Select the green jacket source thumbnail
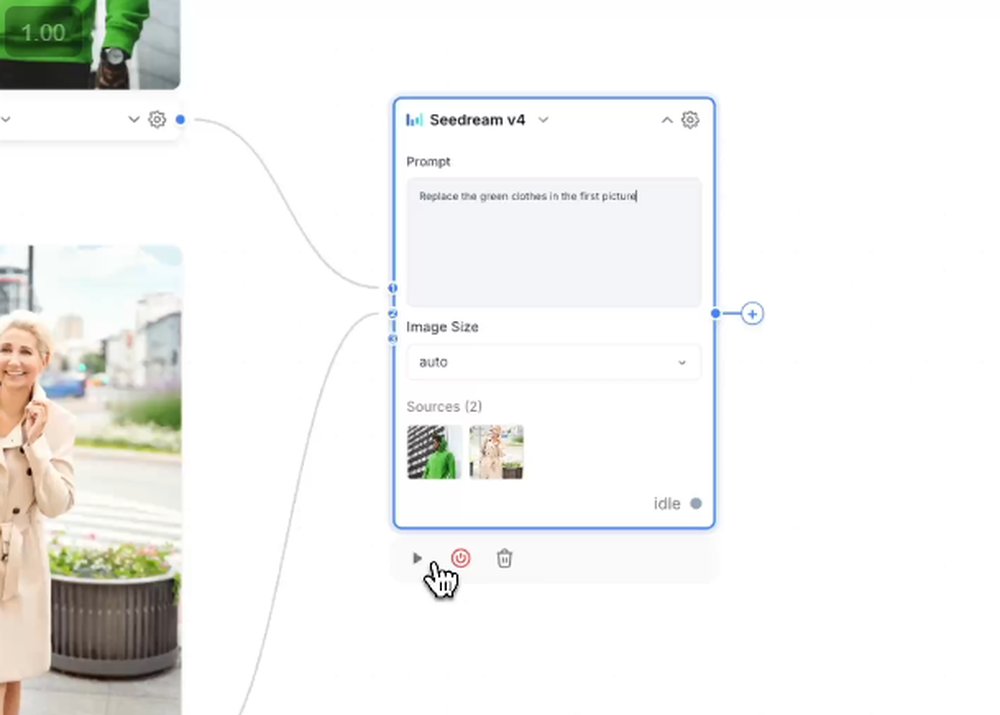This screenshot has height=715, width=1000. [434, 452]
